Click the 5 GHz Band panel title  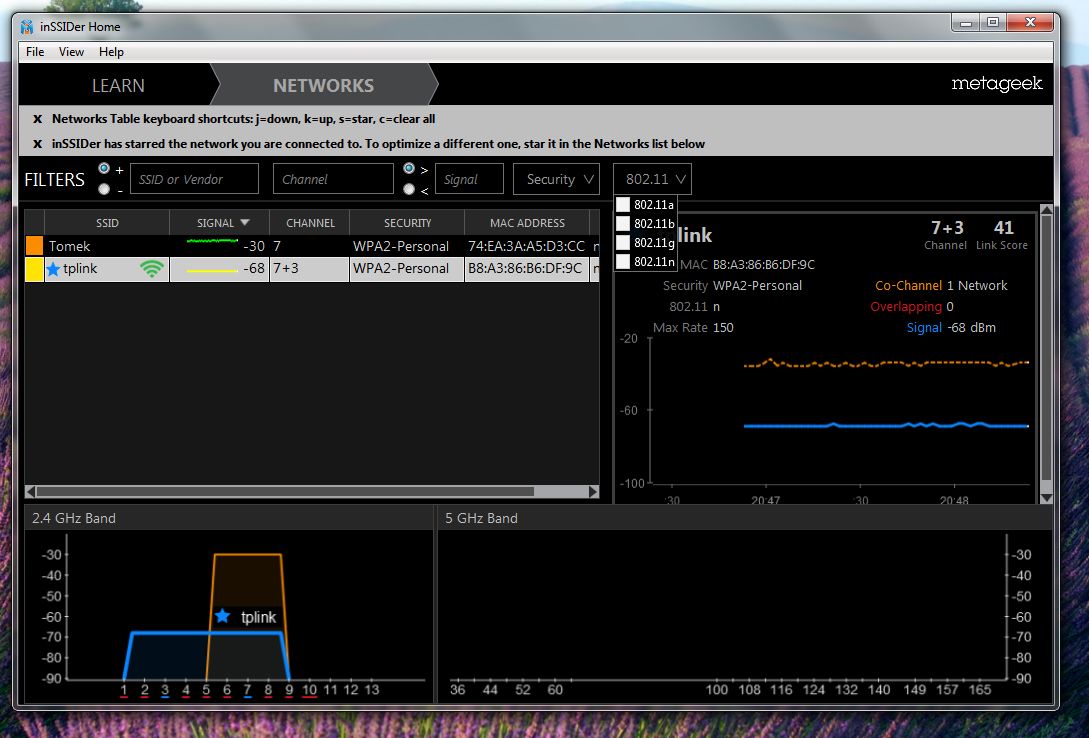click(481, 518)
